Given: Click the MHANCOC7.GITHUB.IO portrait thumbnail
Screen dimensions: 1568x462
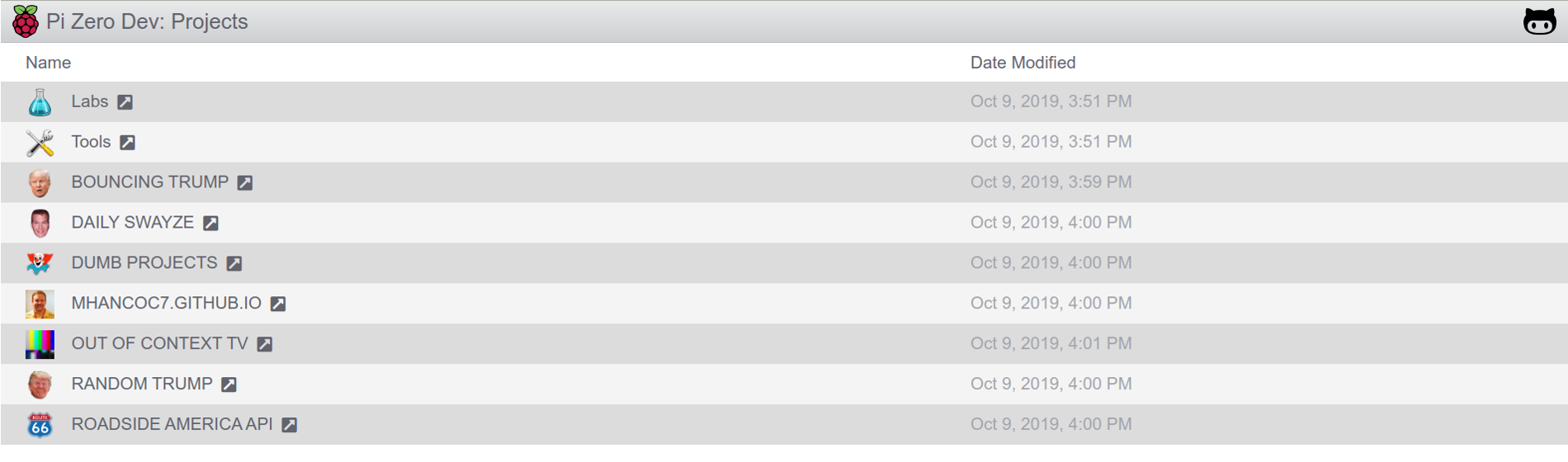Looking at the screenshot, I should click(40, 304).
